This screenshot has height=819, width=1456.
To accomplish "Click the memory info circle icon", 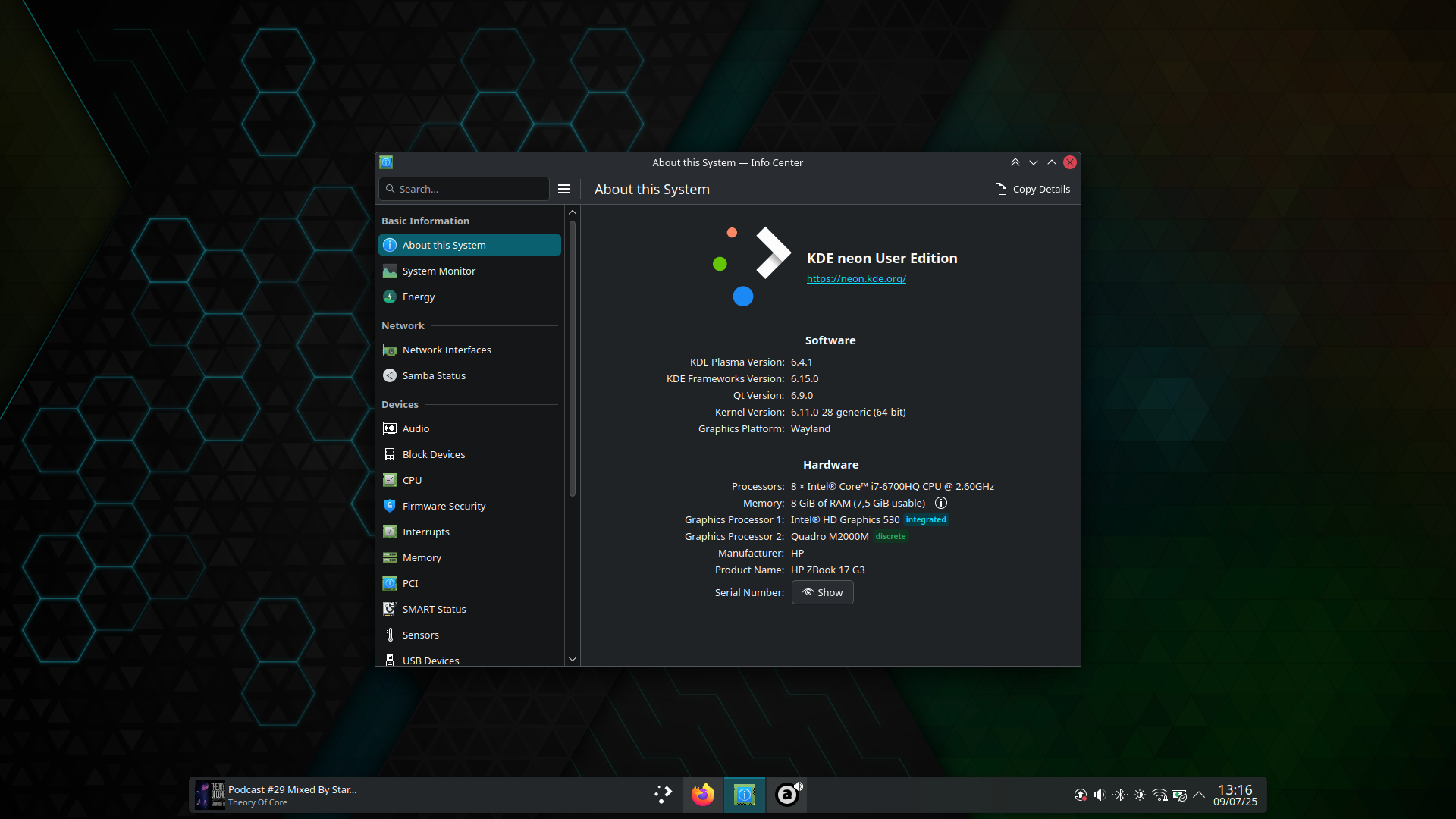I will (941, 503).
